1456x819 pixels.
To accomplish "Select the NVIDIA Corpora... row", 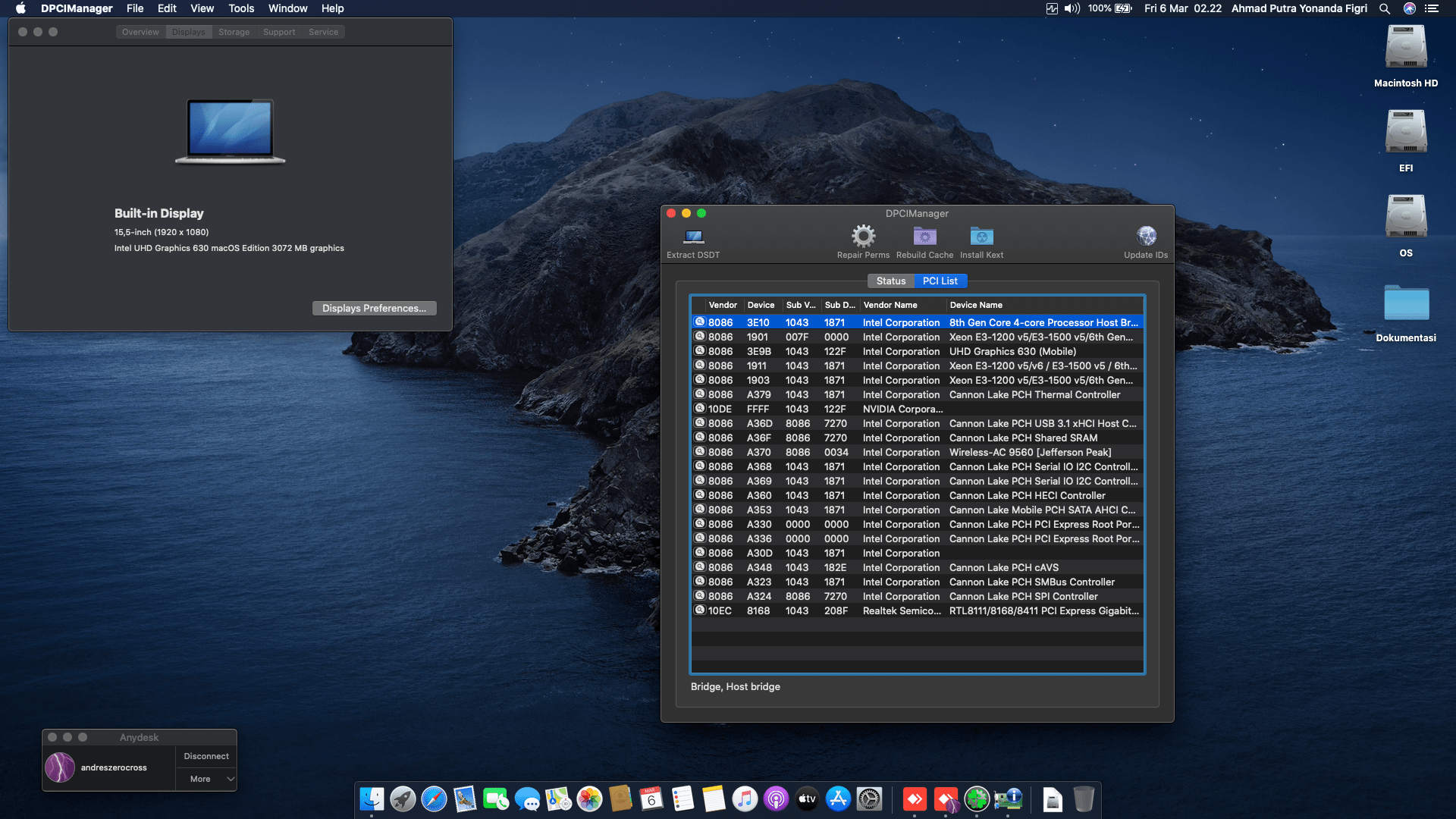I will click(x=917, y=409).
